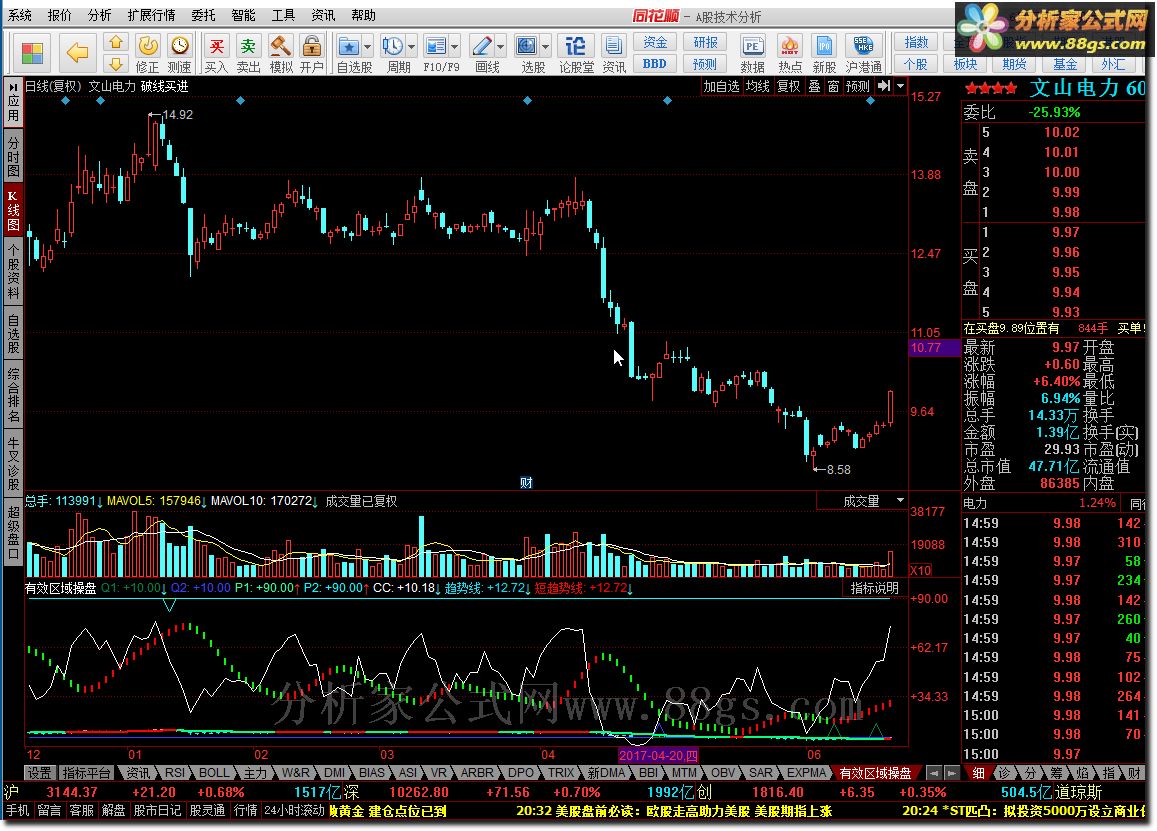Select the 新DMA indicator tab

pos(606,773)
